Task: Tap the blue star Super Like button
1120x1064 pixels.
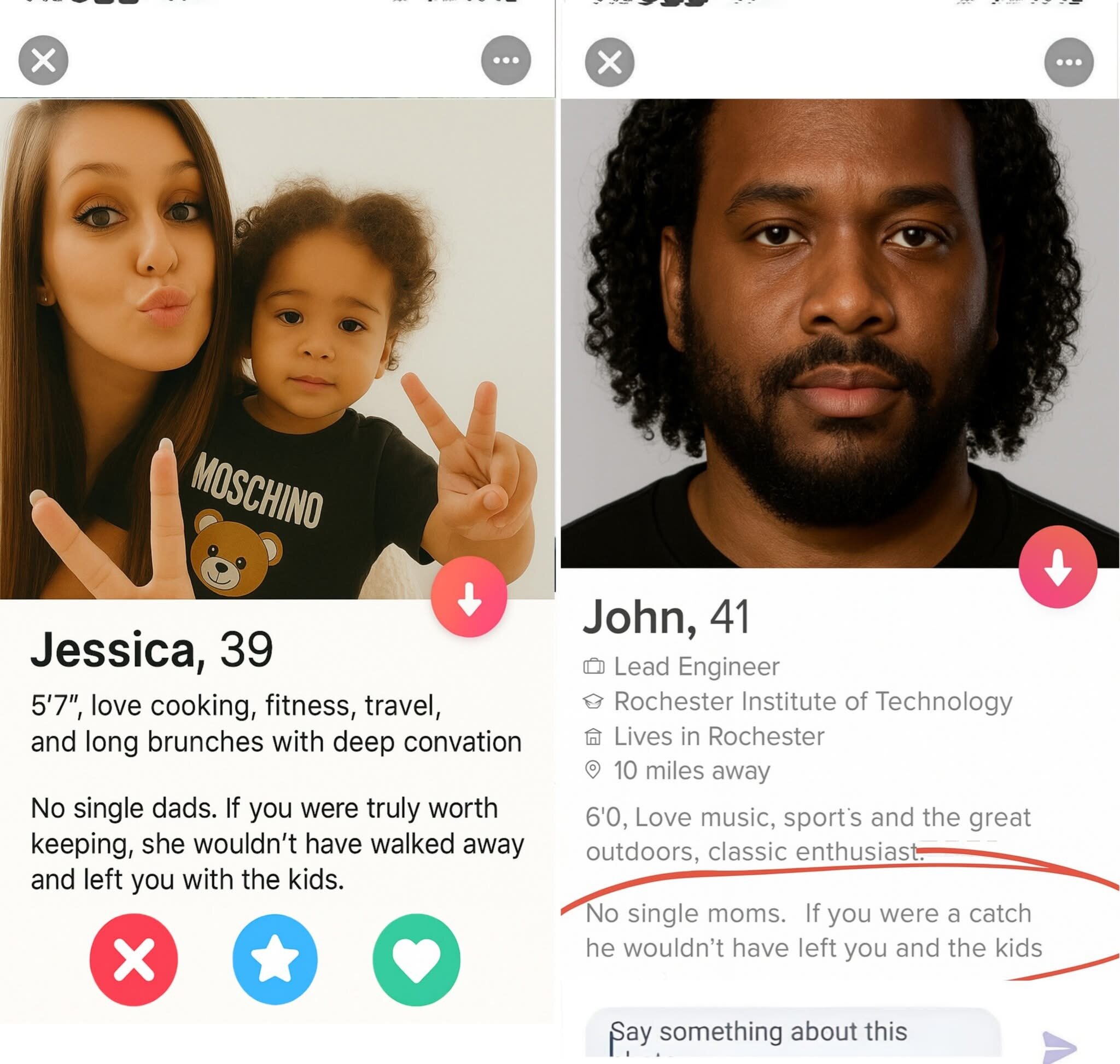Action: coord(275,959)
